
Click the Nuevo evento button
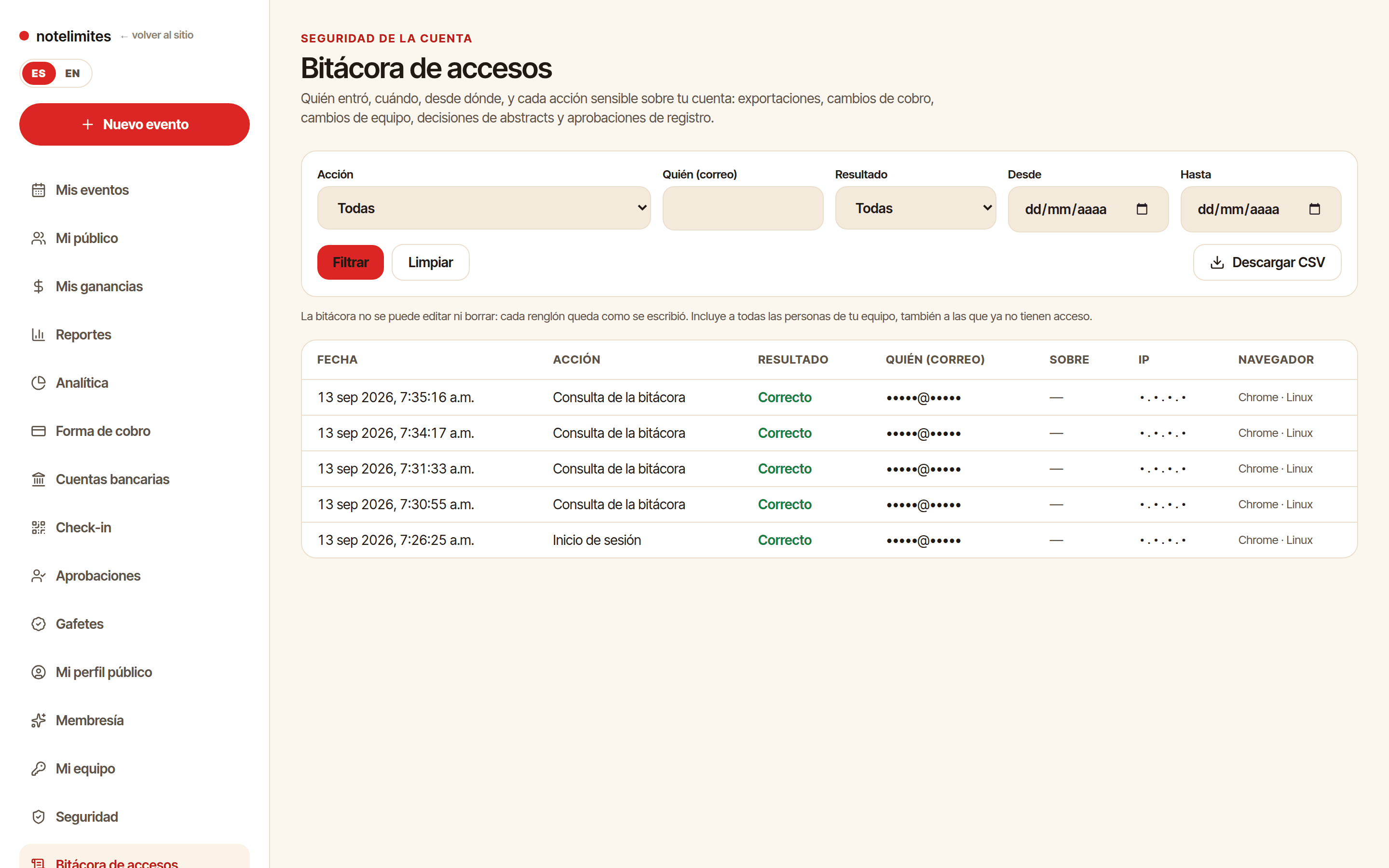pyautogui.click(x=134, y=124)
